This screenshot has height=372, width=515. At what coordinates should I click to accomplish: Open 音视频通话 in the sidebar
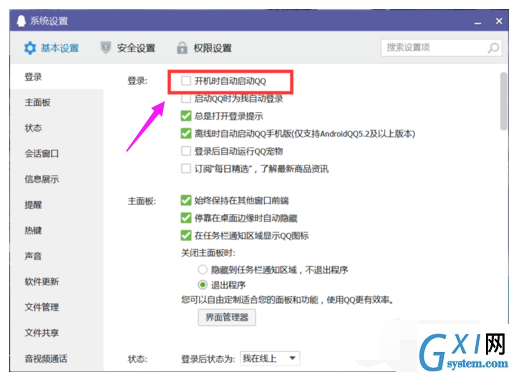pos(46,359)
